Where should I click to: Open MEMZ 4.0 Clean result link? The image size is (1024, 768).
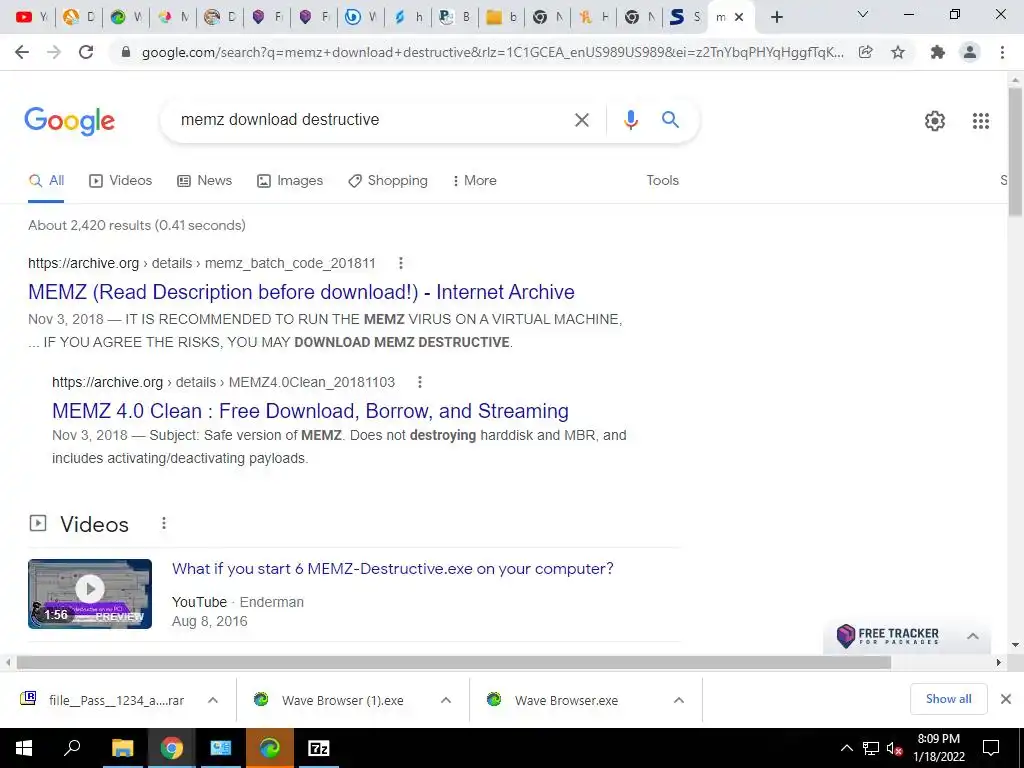point(310,411)
